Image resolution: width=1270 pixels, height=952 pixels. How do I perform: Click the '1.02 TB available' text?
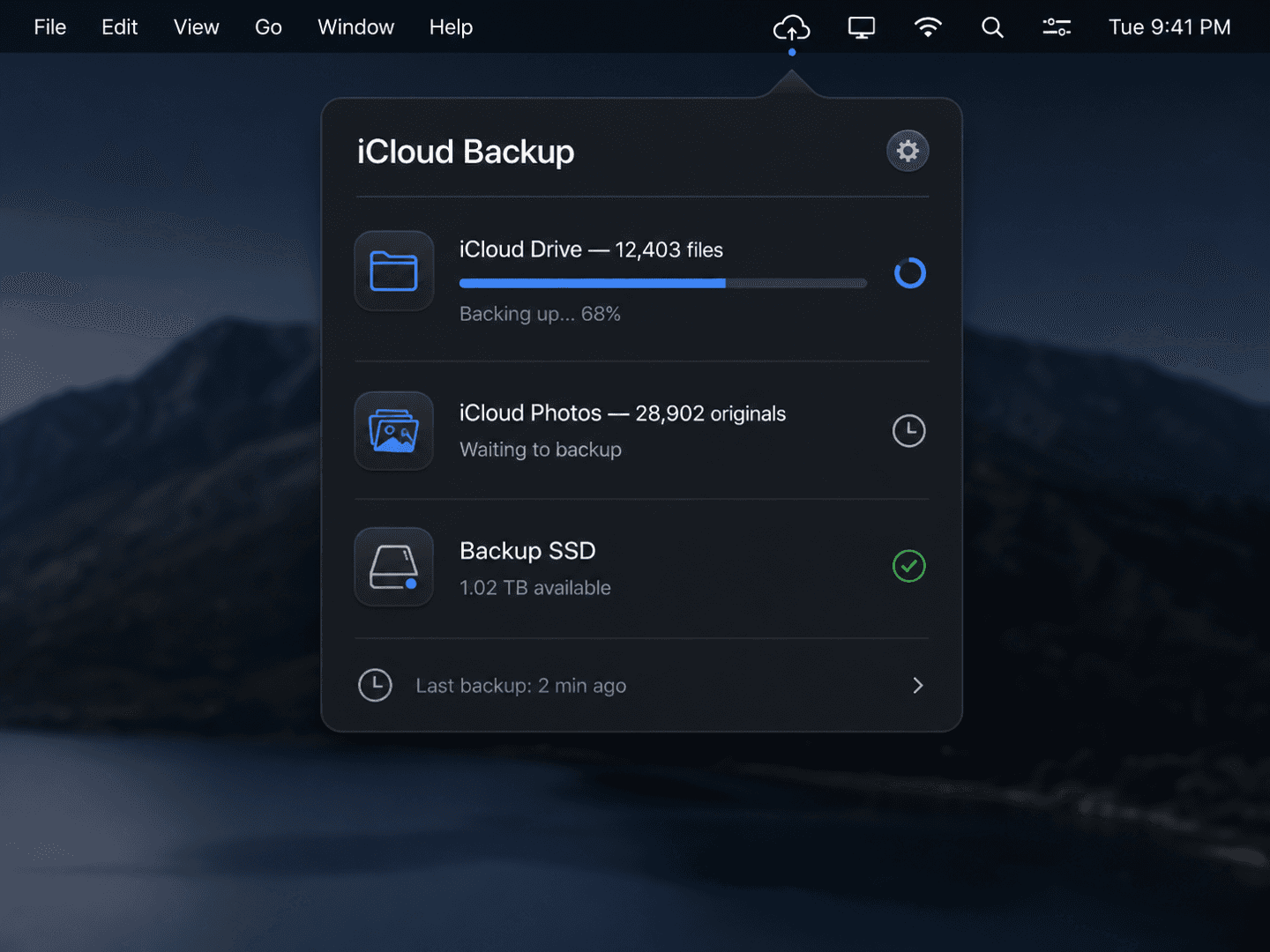(535, 588)
